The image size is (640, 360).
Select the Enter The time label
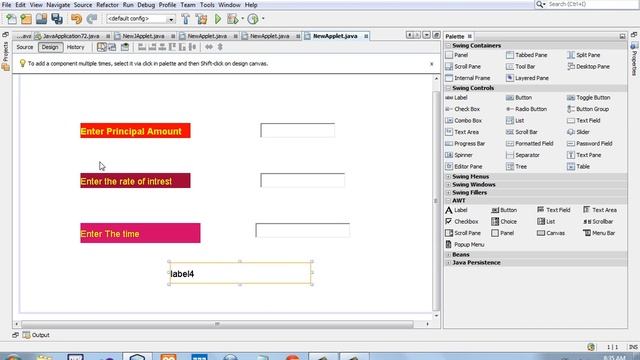coord(140,233)
